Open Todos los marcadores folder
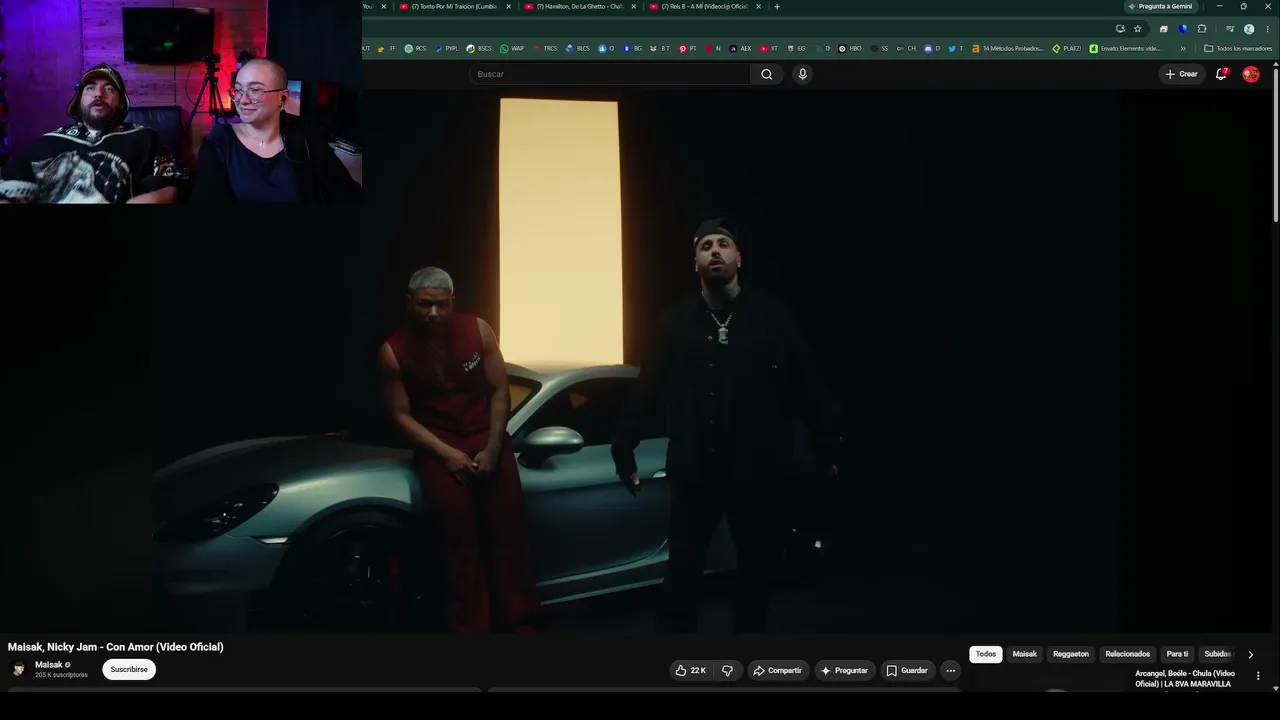 click(x=1238, y=48)
